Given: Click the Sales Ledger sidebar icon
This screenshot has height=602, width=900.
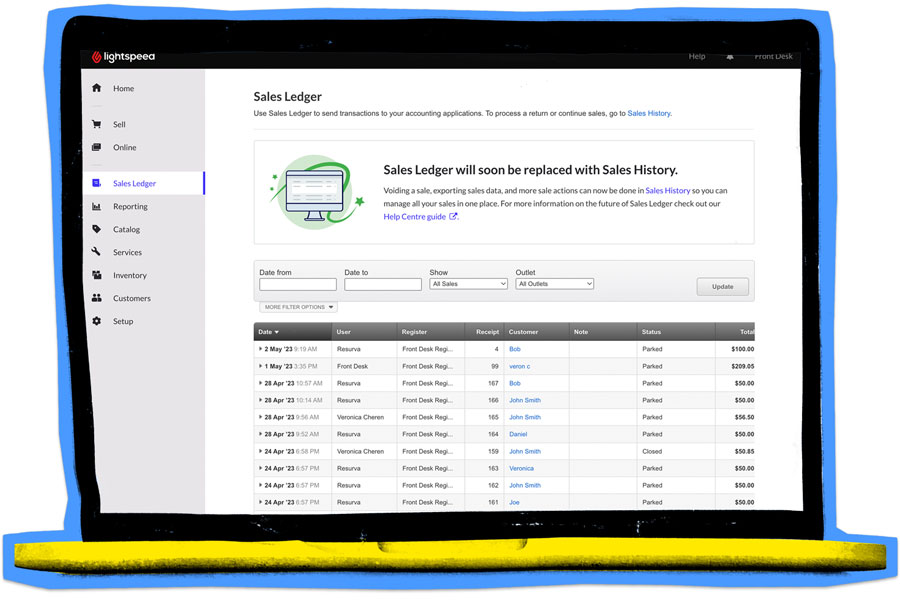Looking at the screenshot, I should (x=96, y=183).
